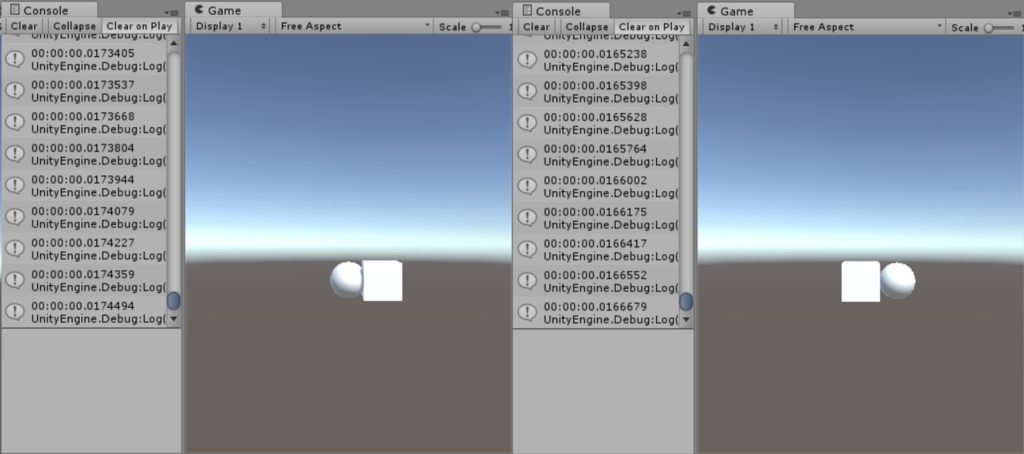Select log entry 00:00:00.0174079
The width and height of the screenshot is (1024, 454).
pos(84,217)
